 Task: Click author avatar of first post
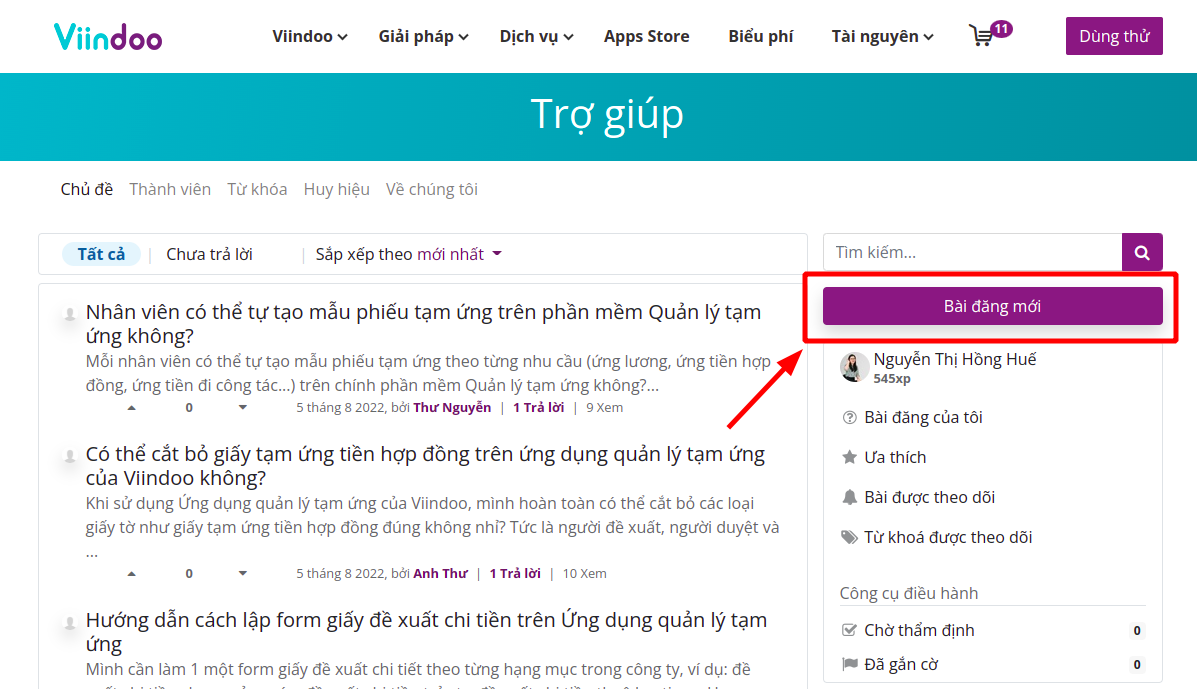(x=69, y=314)
